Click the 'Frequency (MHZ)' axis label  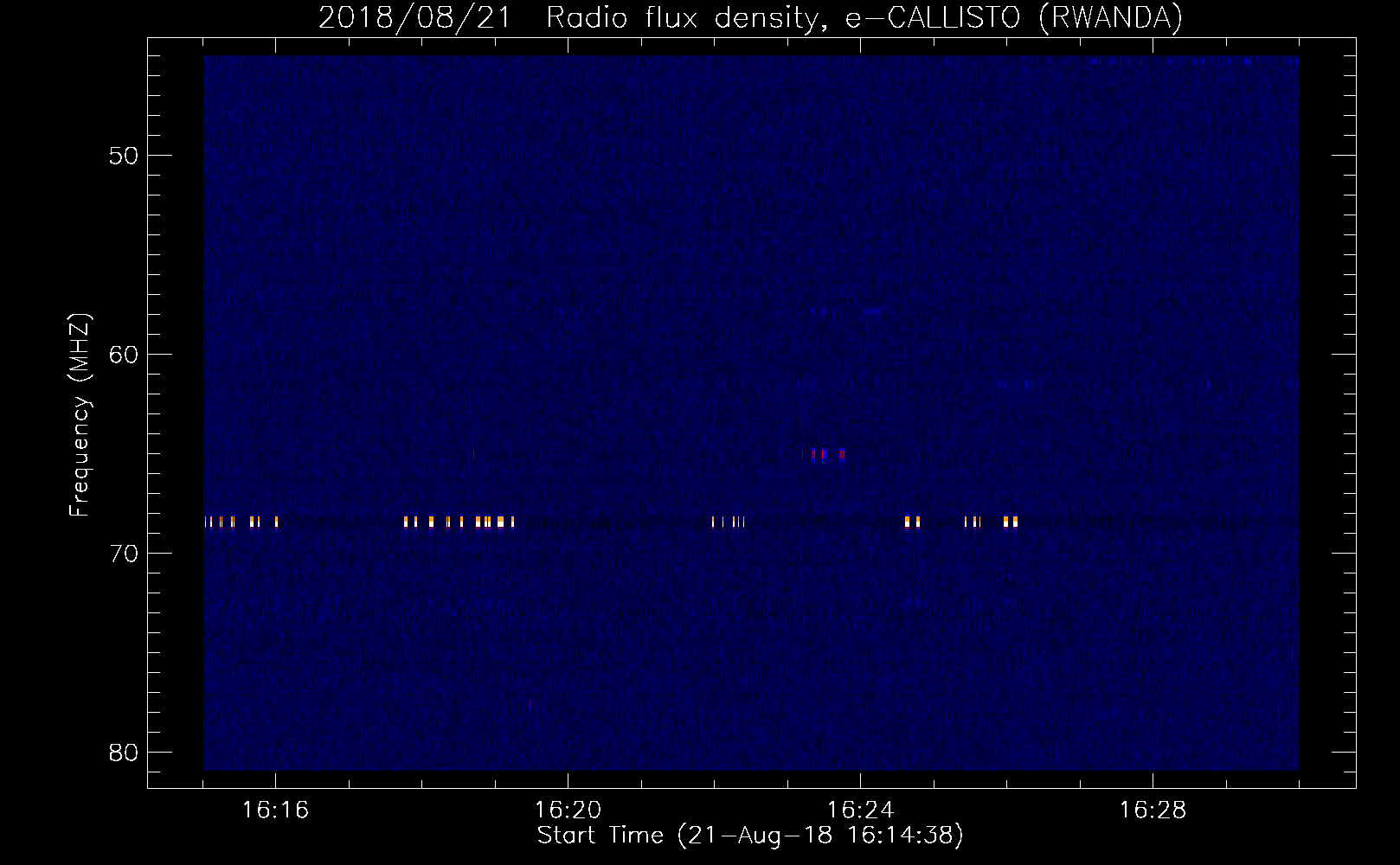79,415
